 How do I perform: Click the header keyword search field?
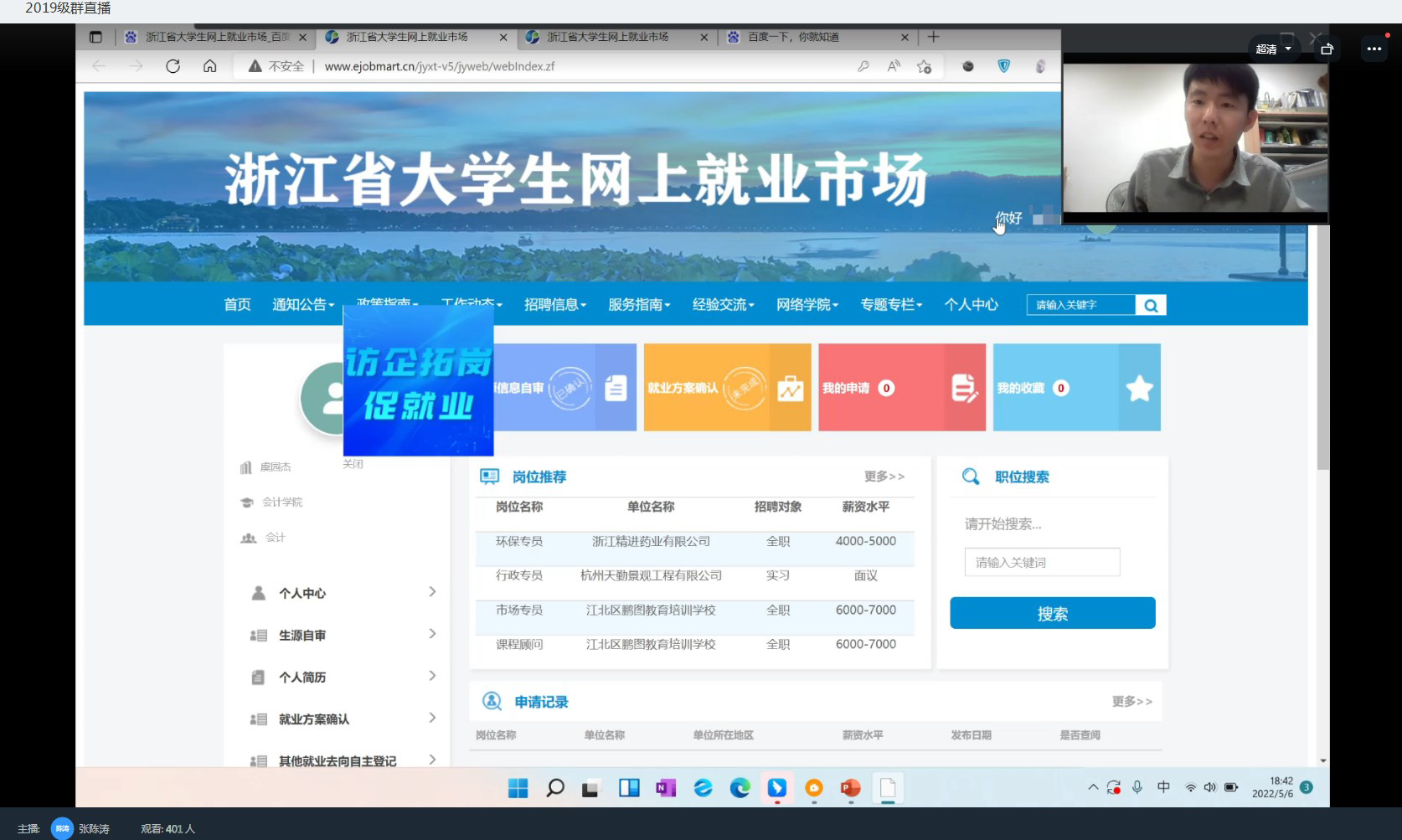1081,305
